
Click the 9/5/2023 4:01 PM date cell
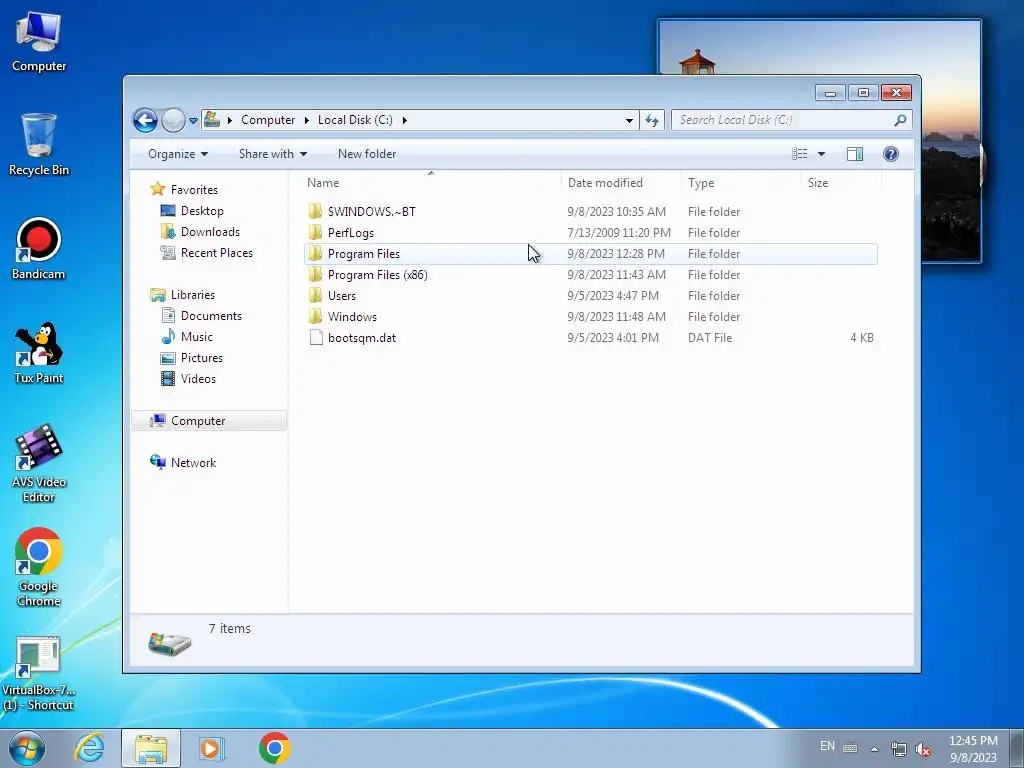[x=613, y=338]
